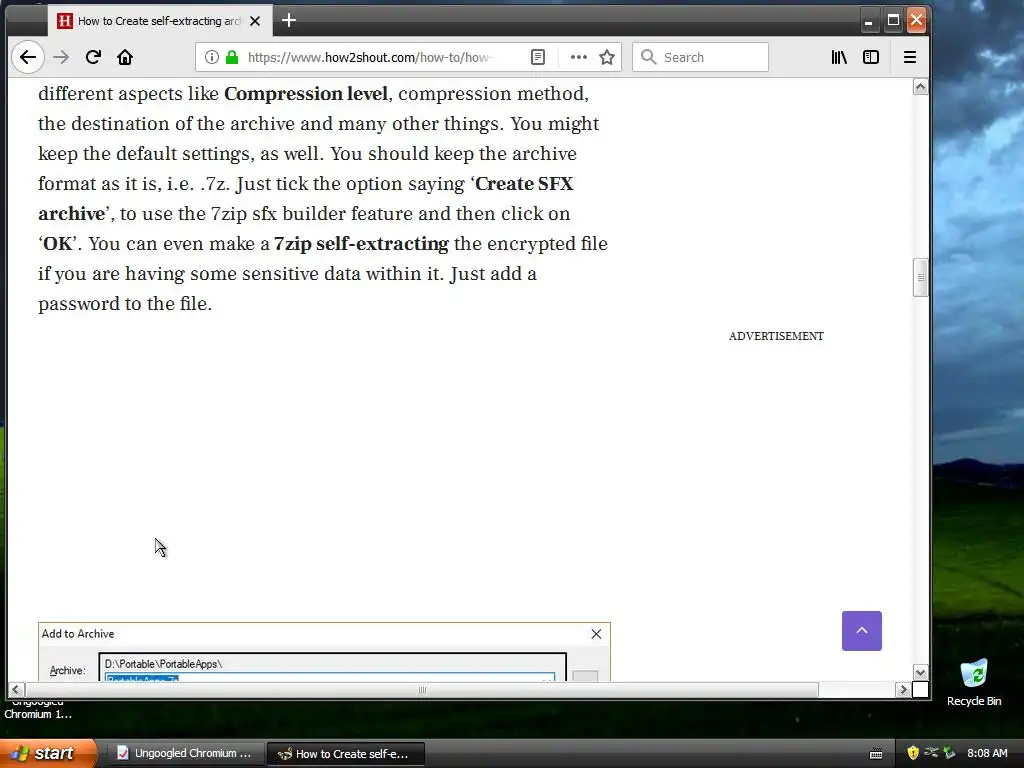
Task: Switch to Ungoogled Chromium taskbar window
Action: point(185,754)
